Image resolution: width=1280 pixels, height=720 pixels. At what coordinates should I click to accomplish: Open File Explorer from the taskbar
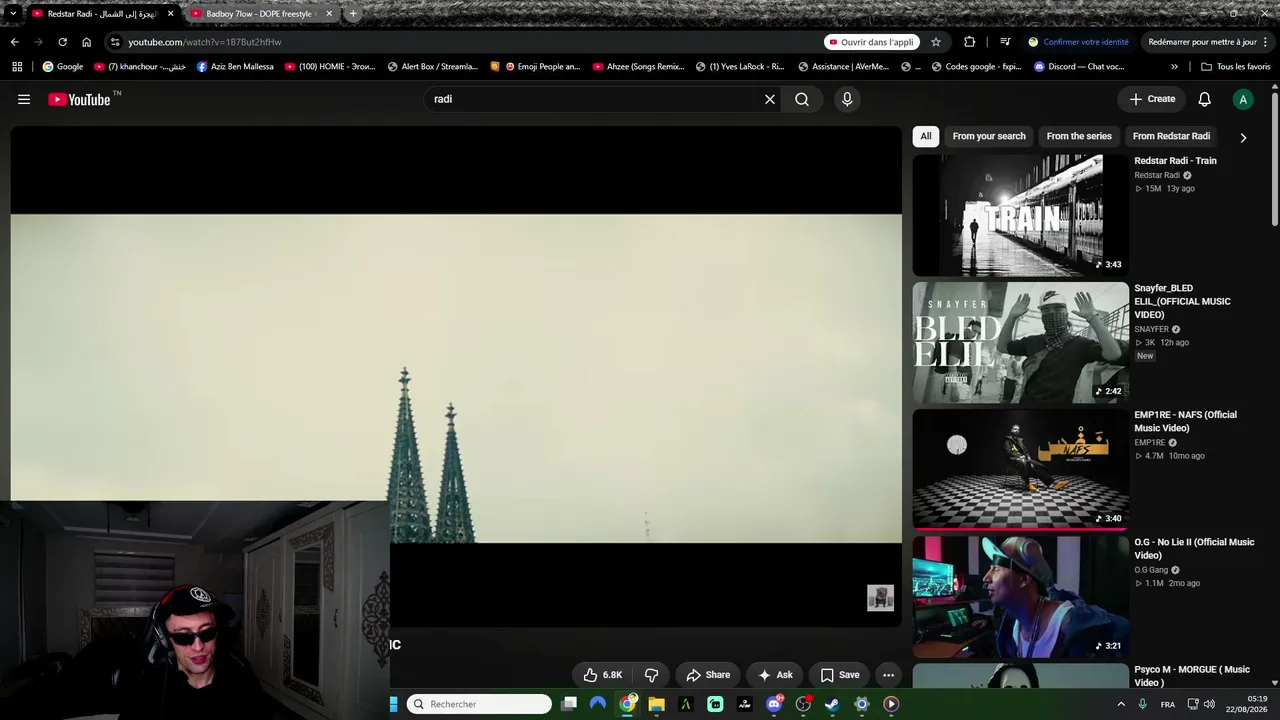coord(656,704)
